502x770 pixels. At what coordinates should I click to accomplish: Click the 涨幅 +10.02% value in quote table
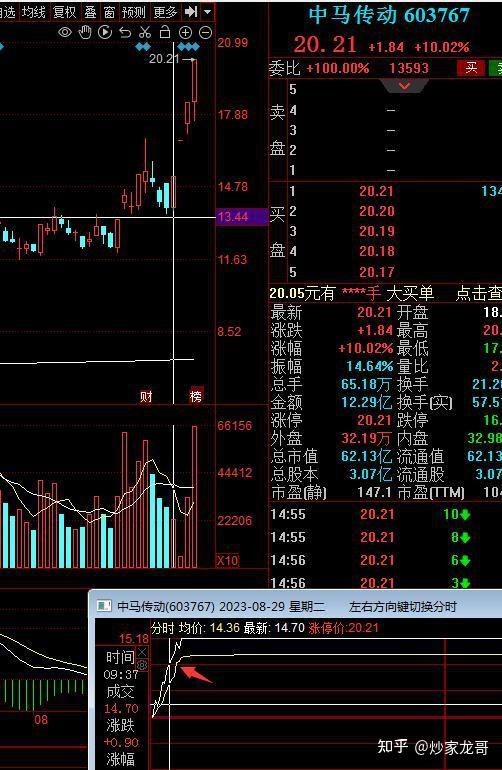366,349
